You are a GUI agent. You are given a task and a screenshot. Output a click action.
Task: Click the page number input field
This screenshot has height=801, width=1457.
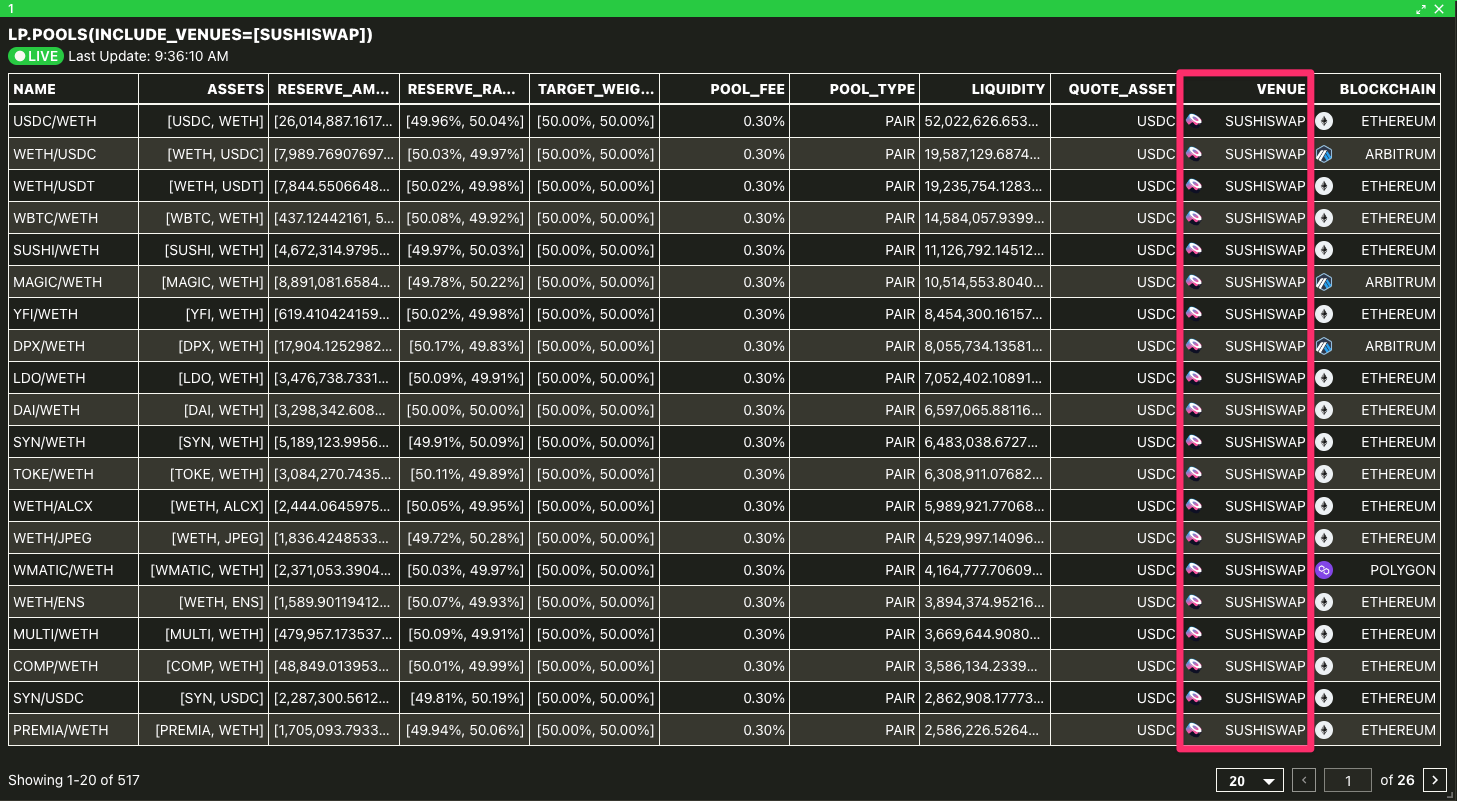point(1348,780)
